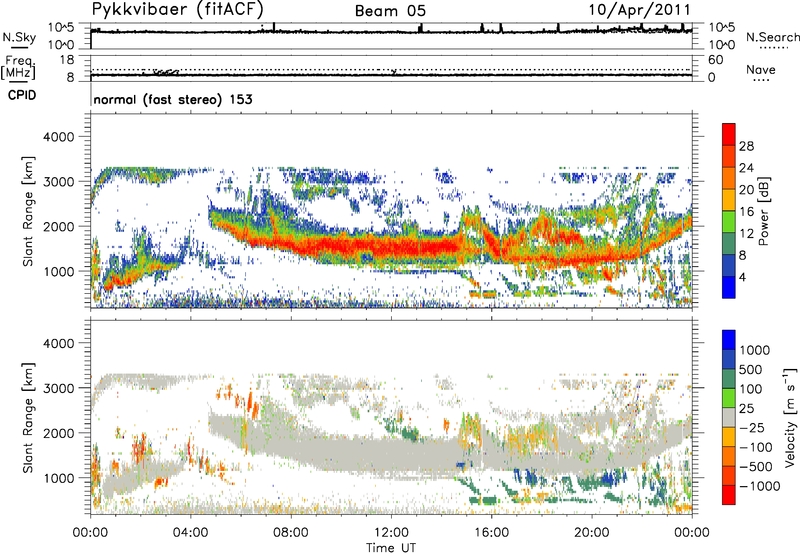The height and width of the screenshot is (554, 800).
Task: Click the 18 tick on frequency axis
Action: point(67,59)
